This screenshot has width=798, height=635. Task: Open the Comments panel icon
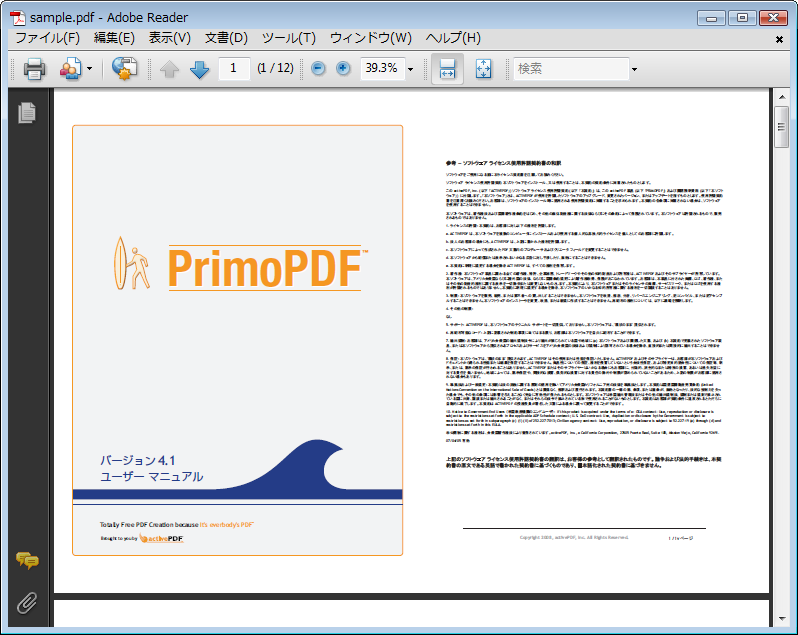click(x=27, y=560)
